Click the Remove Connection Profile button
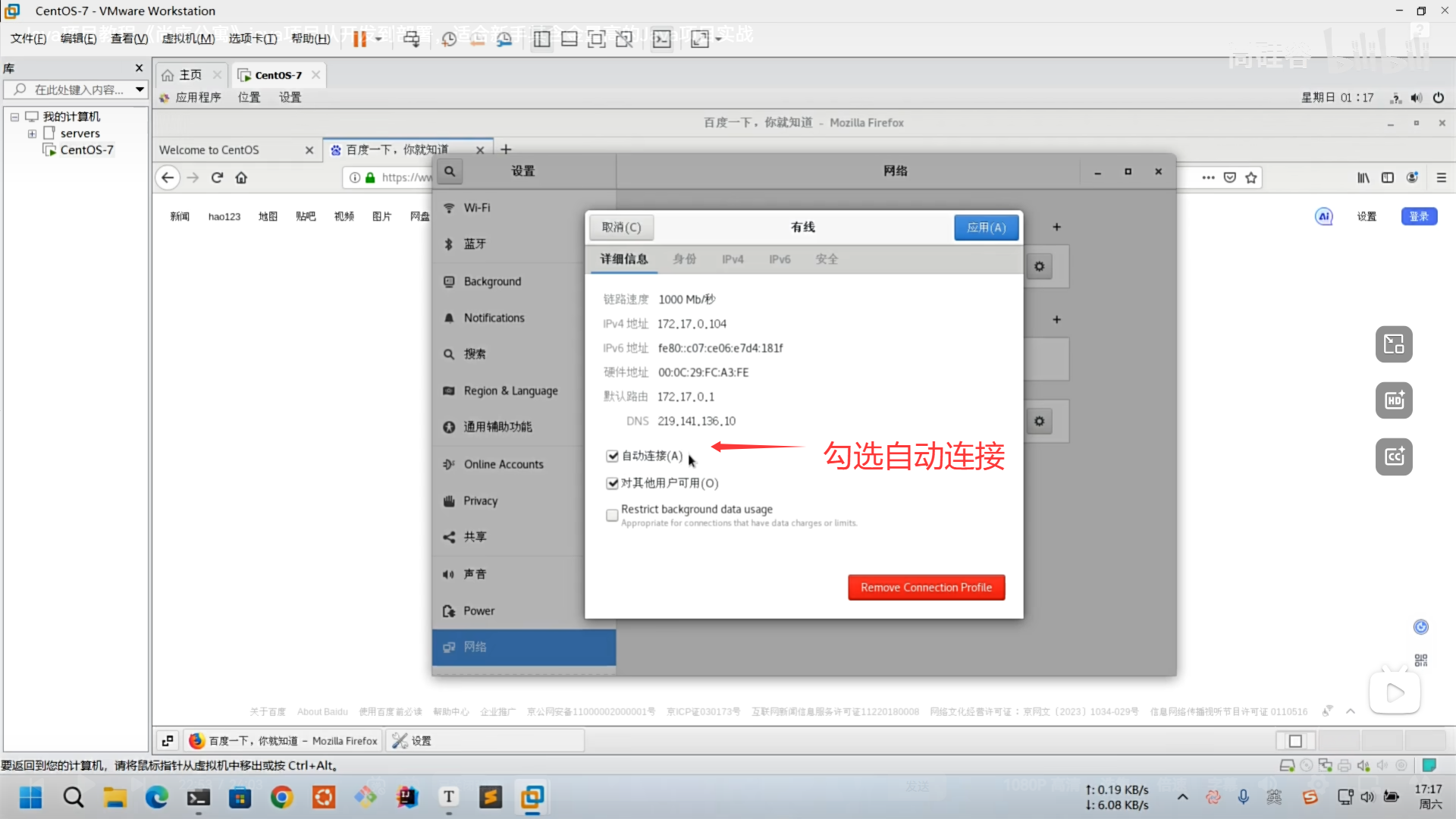 pyautogui.click(x=926, y=588)
